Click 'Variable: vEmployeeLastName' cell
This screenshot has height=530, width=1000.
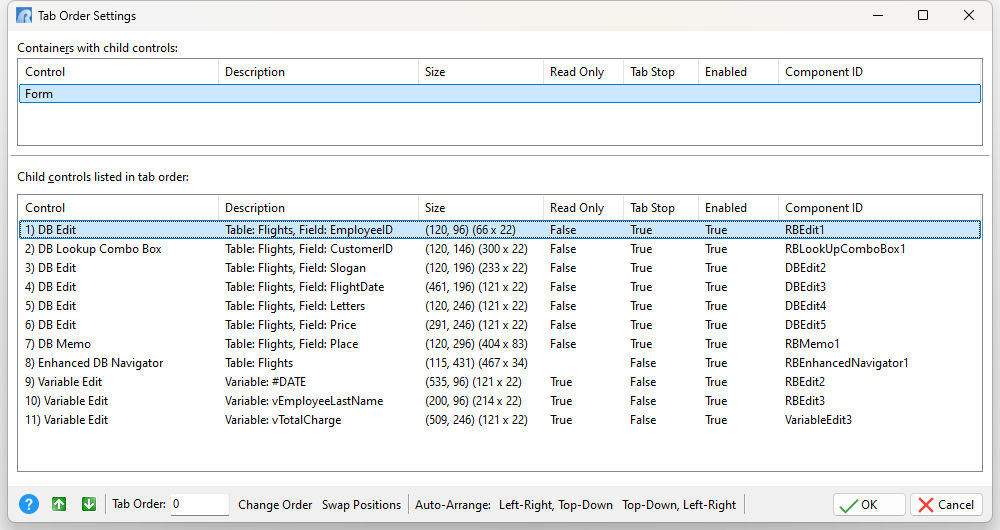pyautogui.click(x=304, y=401)
